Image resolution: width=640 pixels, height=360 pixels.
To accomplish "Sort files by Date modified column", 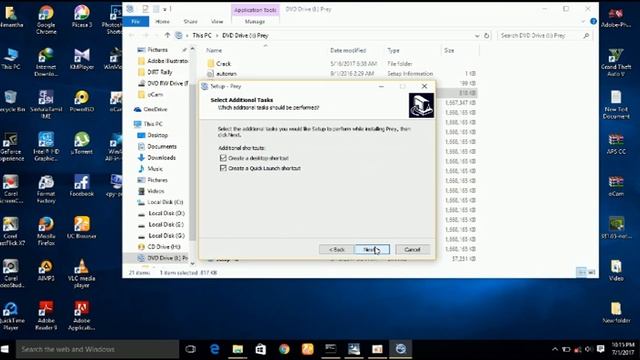I will (x=348, y=51).
